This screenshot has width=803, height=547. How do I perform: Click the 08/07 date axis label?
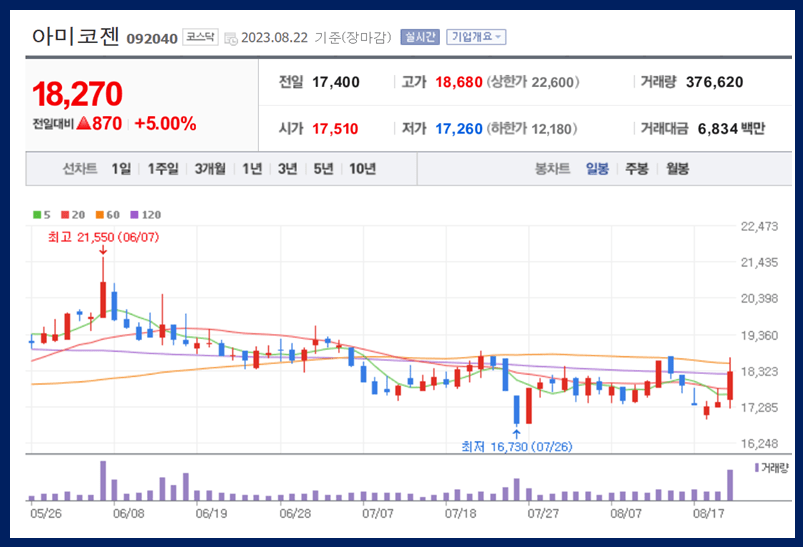pos(626,513)
